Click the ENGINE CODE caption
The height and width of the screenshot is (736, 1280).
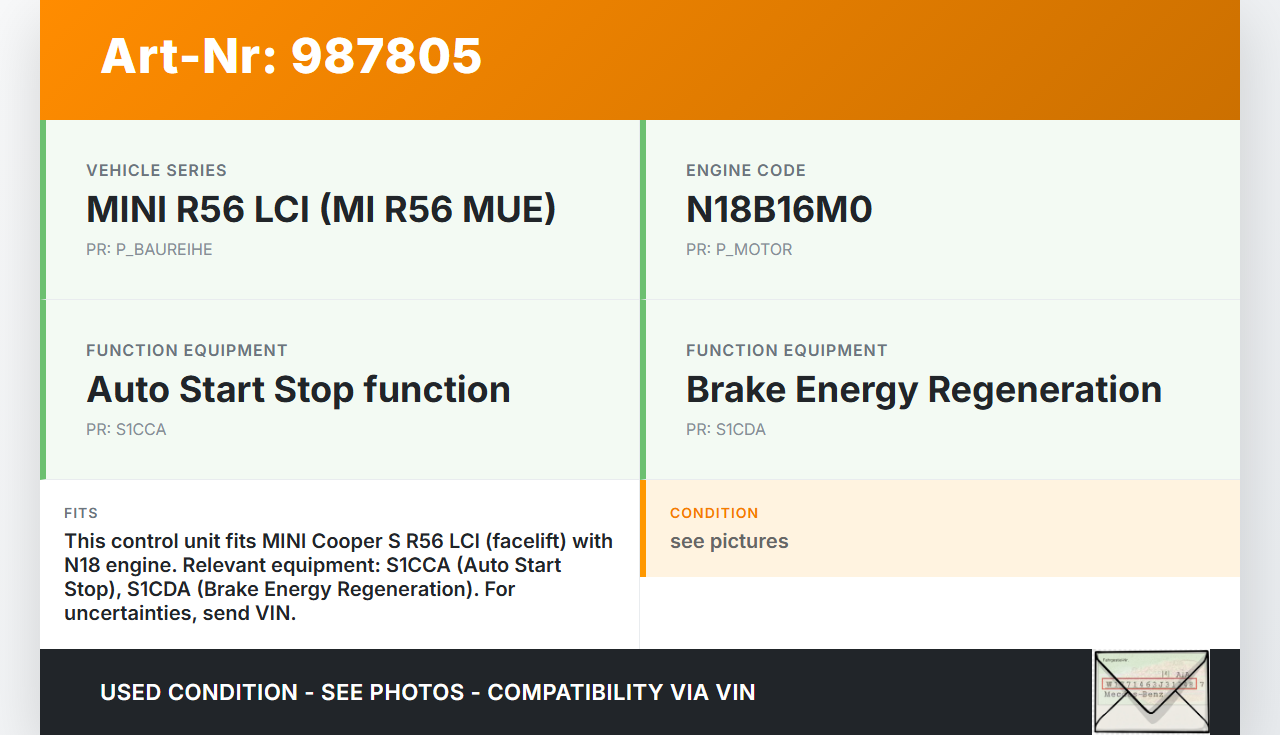pyautogui.click(x=746, y=170)
